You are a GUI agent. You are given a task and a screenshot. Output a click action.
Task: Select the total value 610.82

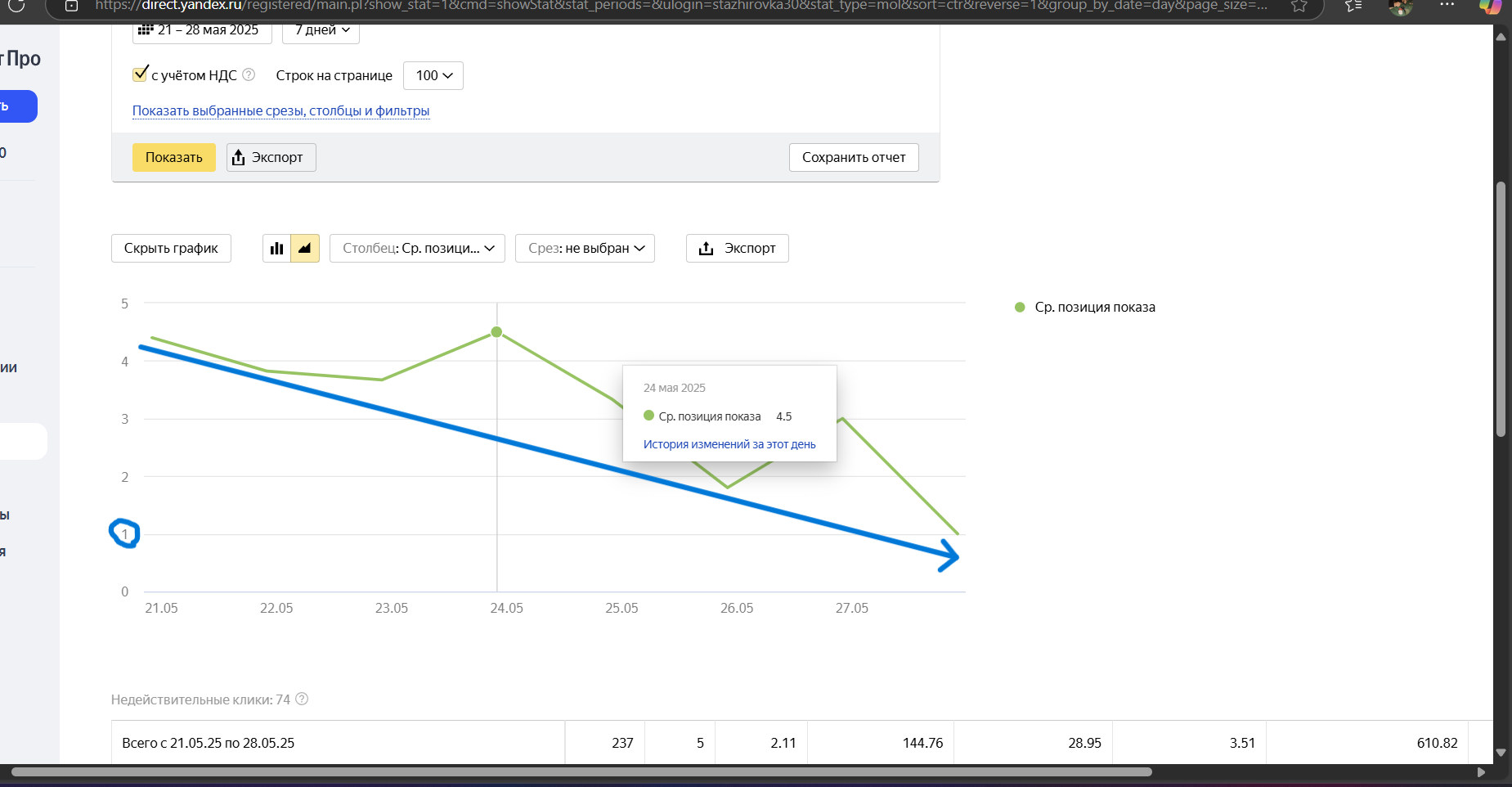(x=1437, y=743)
